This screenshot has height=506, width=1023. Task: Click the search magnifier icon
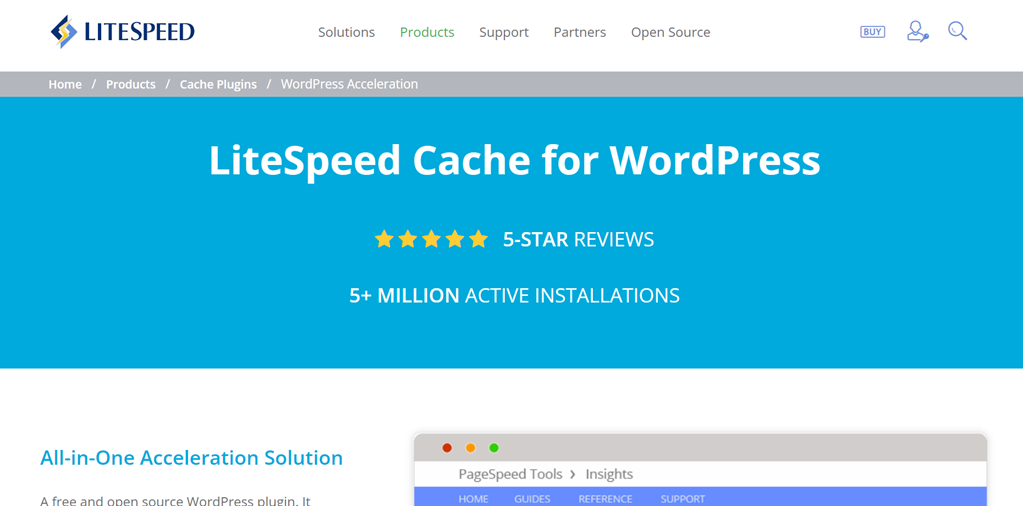[957, 32]
